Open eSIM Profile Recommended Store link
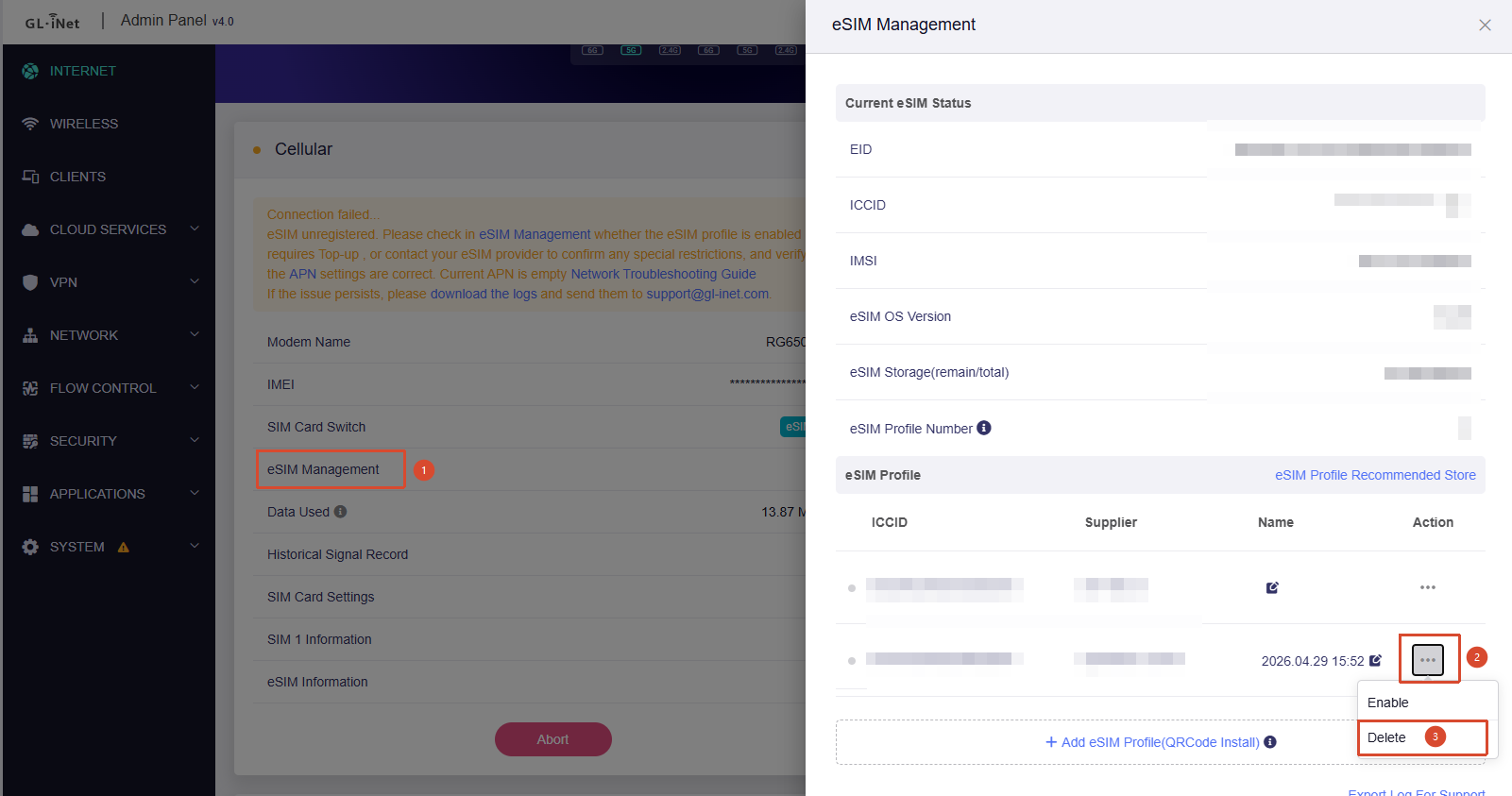 pos(1375,475)
